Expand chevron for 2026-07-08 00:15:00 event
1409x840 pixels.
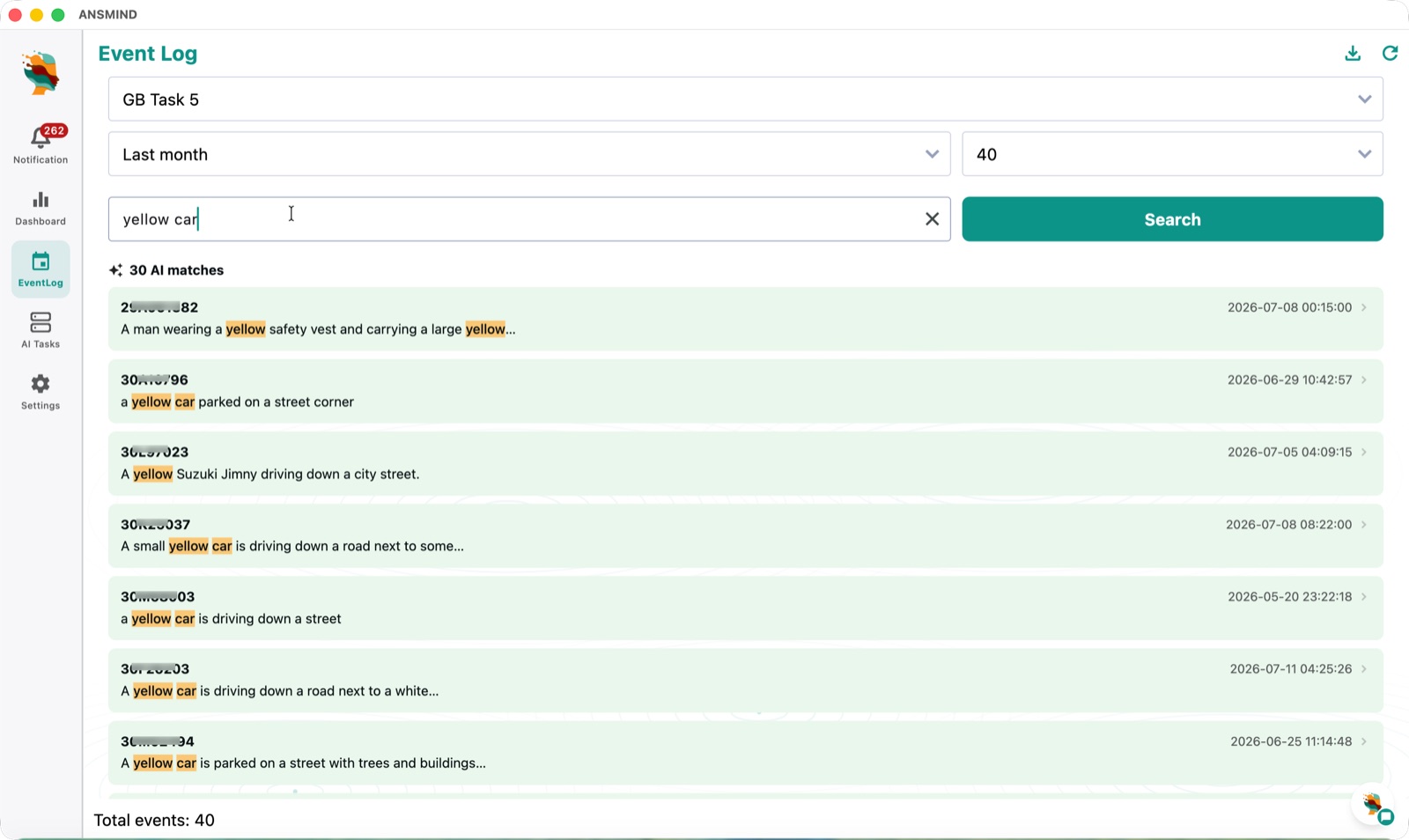pos(1364,307)
